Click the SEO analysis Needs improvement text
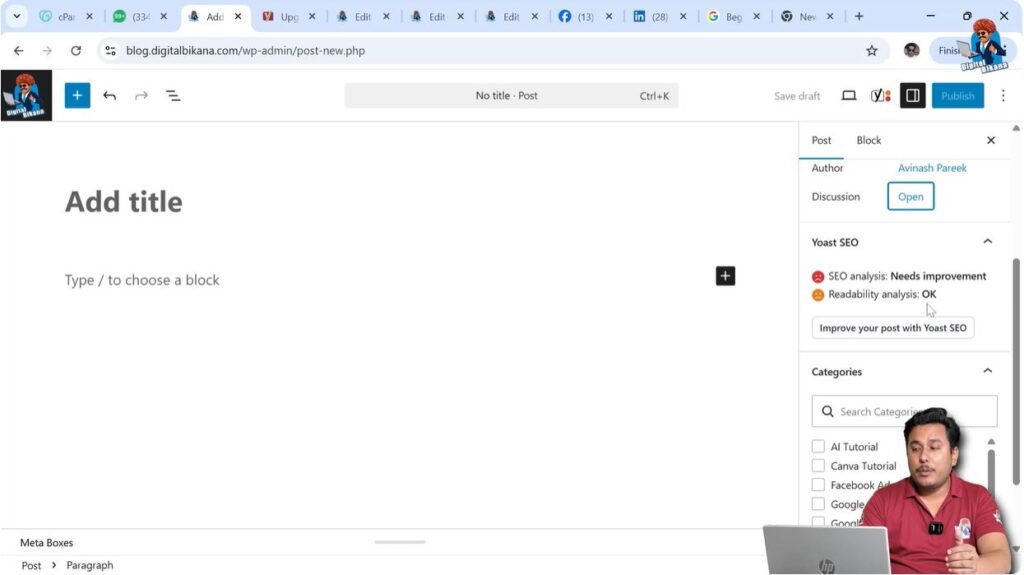 [907, 276]
